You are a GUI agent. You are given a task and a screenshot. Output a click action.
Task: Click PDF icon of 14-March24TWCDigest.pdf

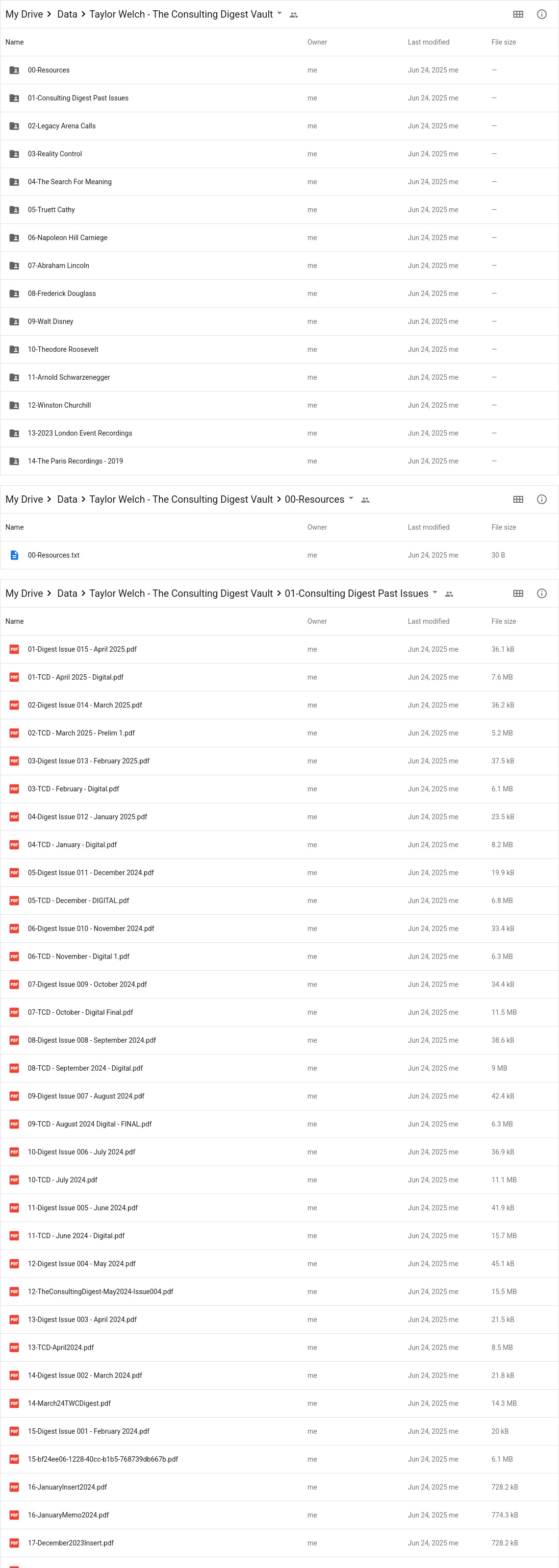click(14, 1403)
